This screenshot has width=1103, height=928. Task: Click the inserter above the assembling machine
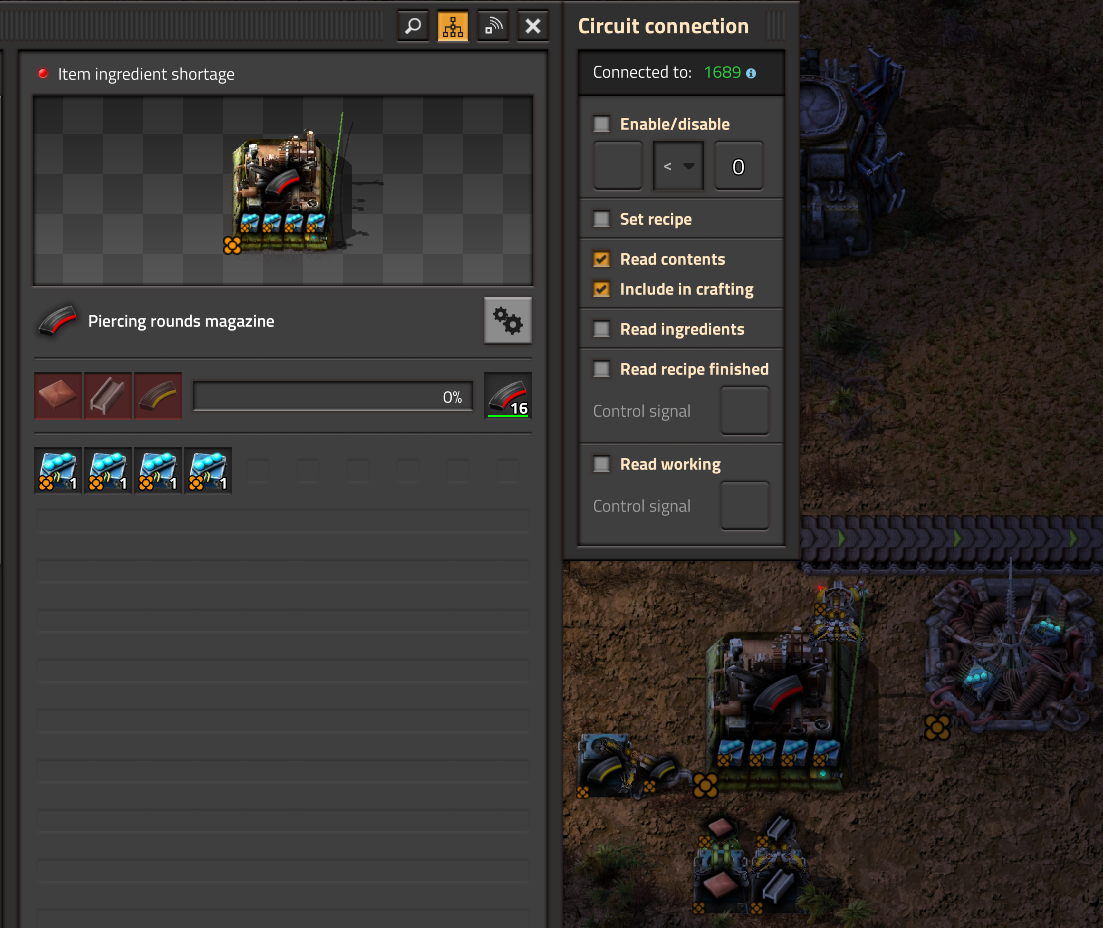click(837, 610)
